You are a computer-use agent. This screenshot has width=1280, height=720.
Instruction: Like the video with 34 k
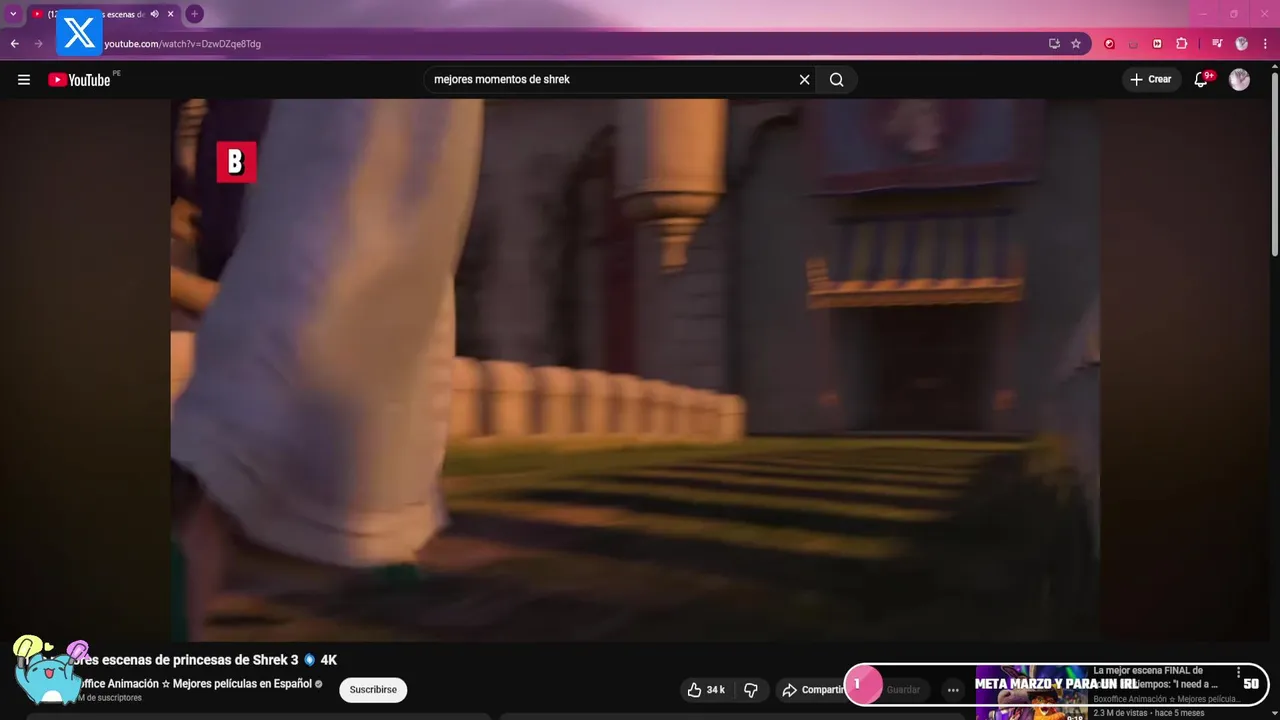pos(706,690)
